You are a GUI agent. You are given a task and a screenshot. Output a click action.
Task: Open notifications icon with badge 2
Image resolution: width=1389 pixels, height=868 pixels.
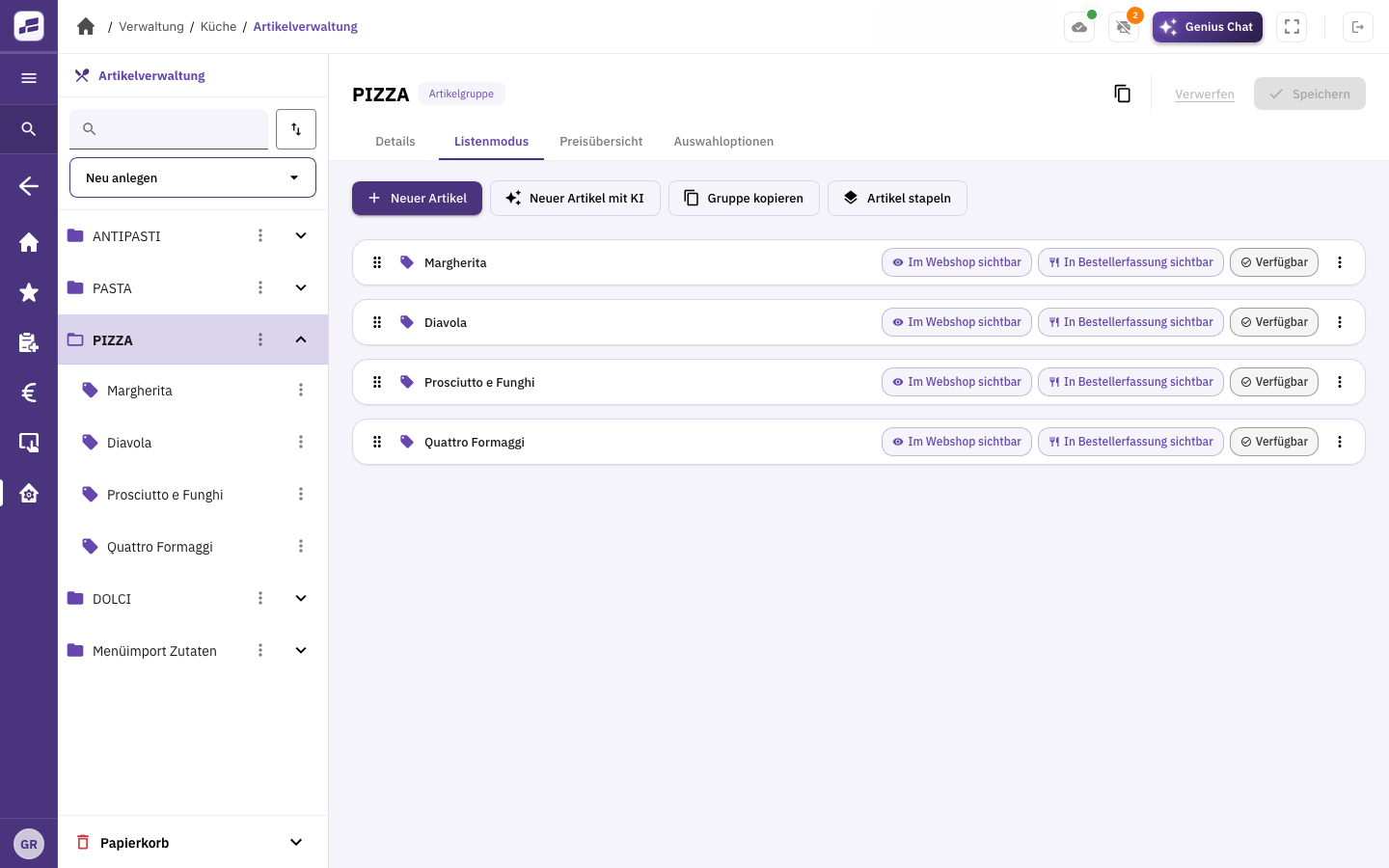[x=1124, y=27]
